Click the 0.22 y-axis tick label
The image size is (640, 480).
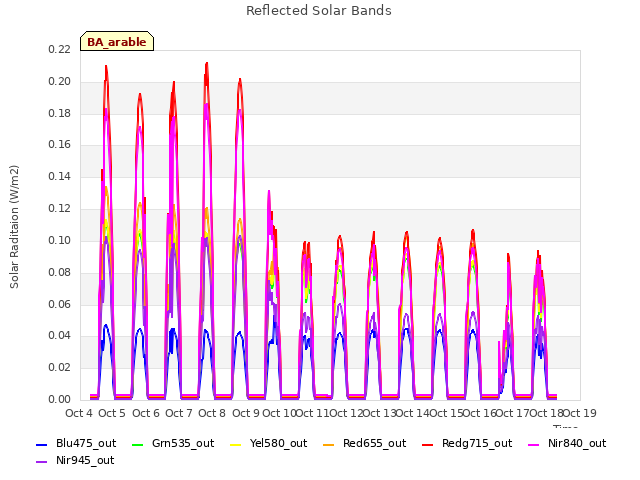[x=59, y=49]
